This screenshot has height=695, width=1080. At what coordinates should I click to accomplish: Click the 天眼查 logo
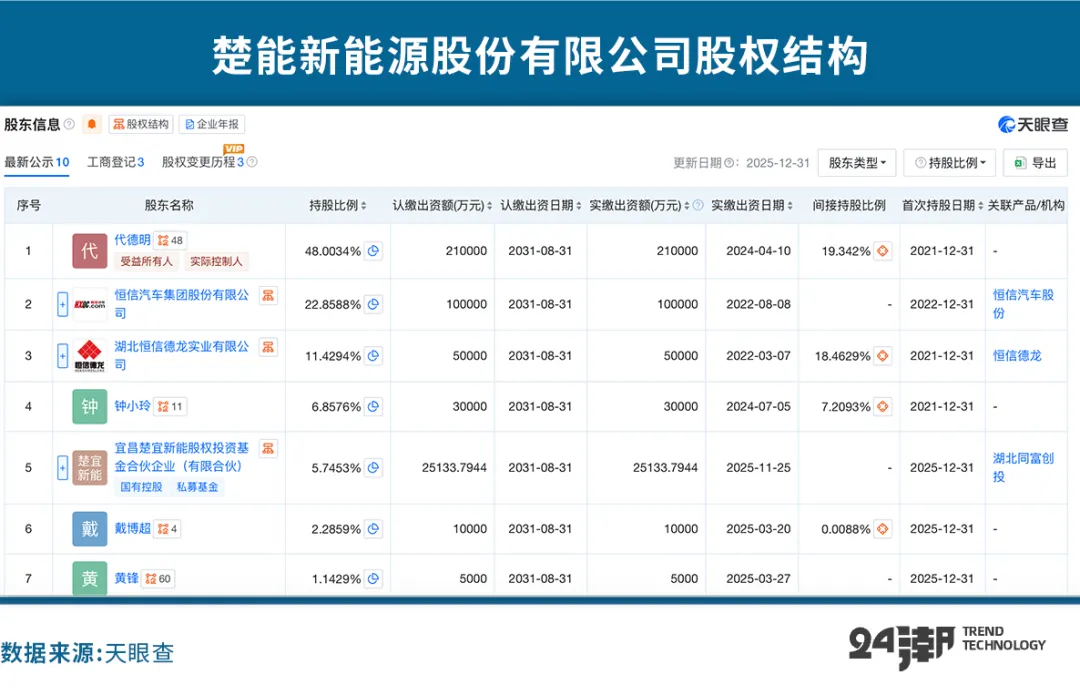click(1033, 125)
